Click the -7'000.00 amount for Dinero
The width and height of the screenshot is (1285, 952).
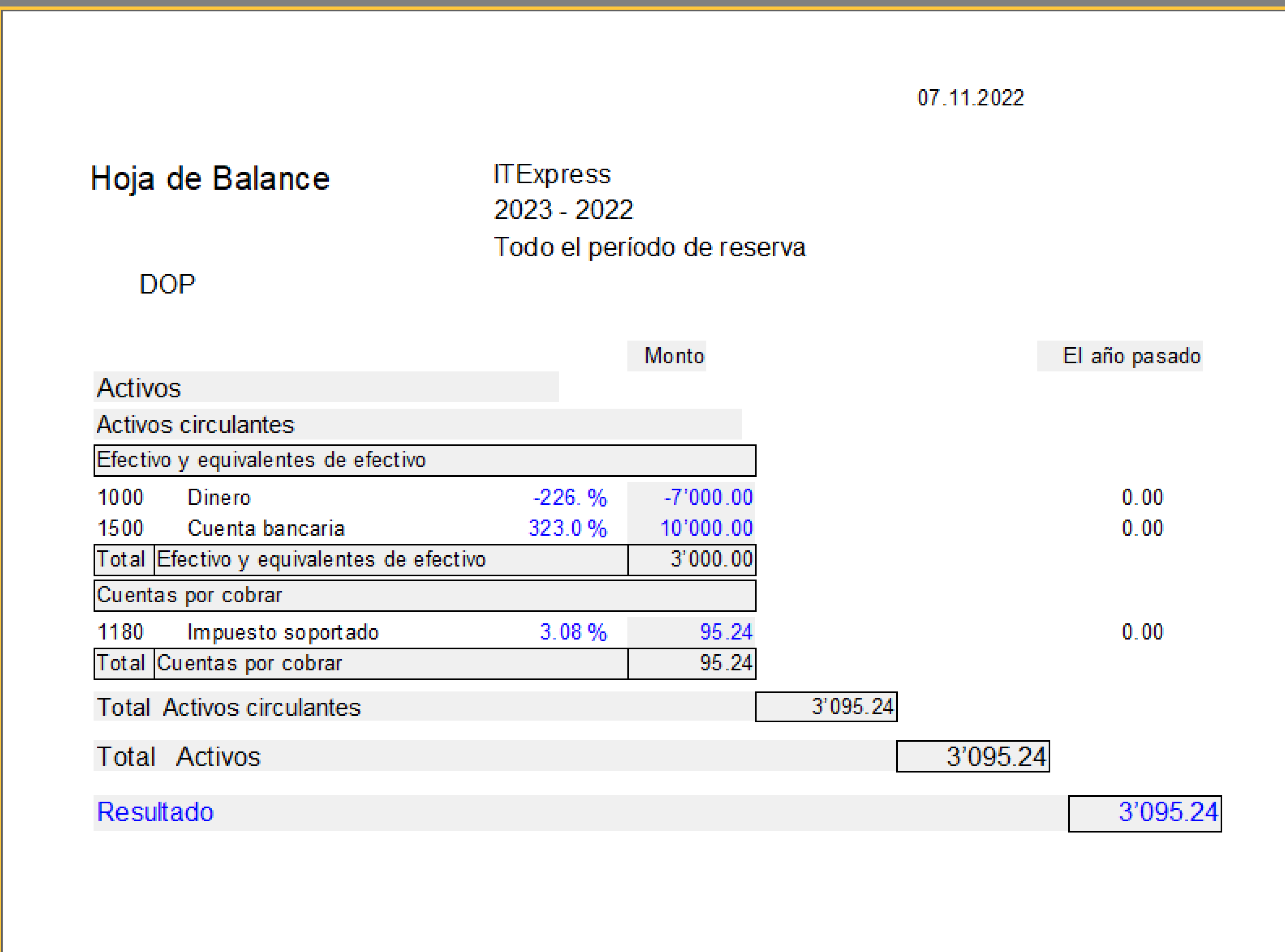pos(707,497)
